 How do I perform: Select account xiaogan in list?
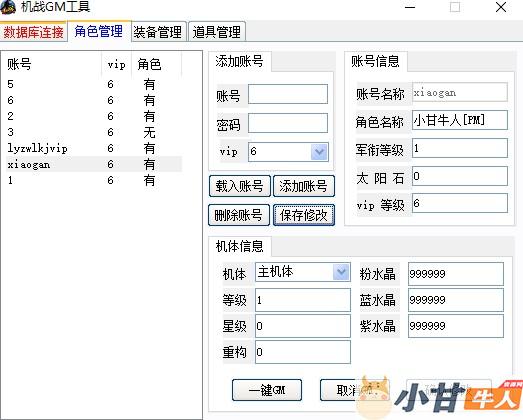click(x=94, y=164)
